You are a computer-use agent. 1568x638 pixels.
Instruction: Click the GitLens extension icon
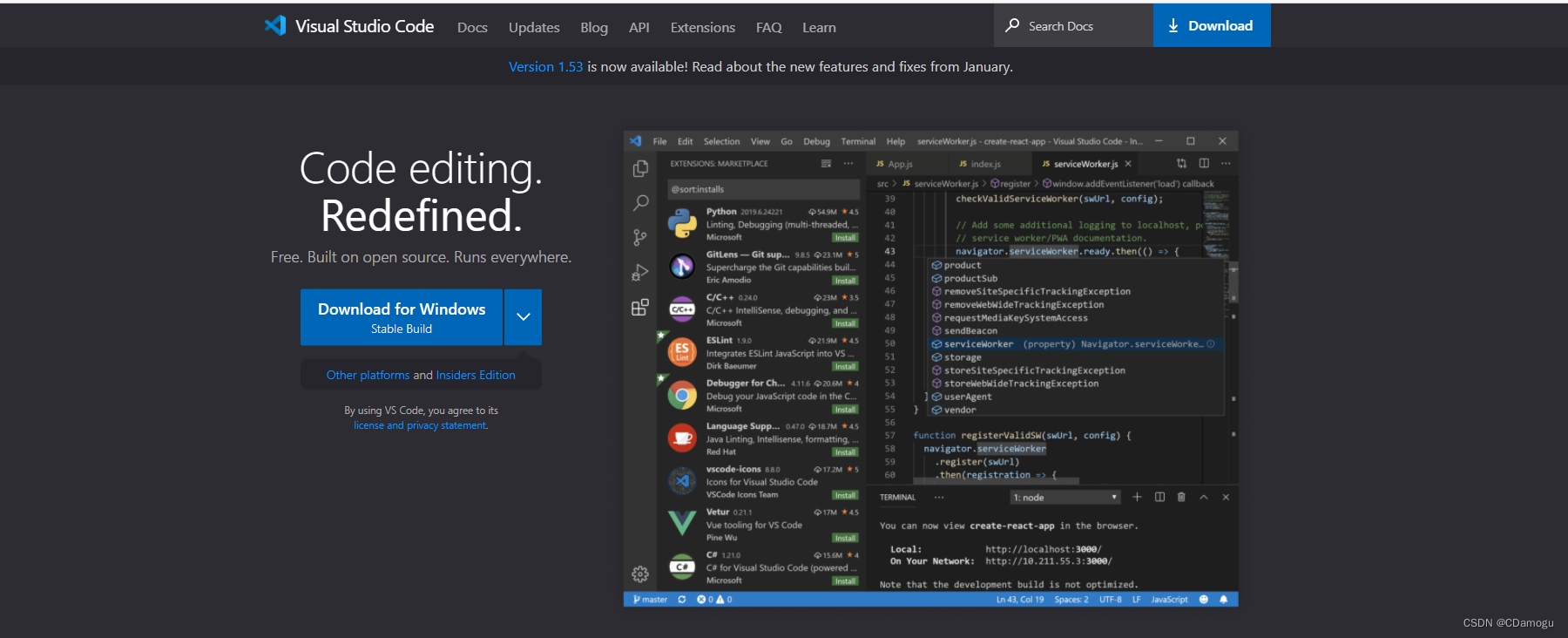coord(682,266)
